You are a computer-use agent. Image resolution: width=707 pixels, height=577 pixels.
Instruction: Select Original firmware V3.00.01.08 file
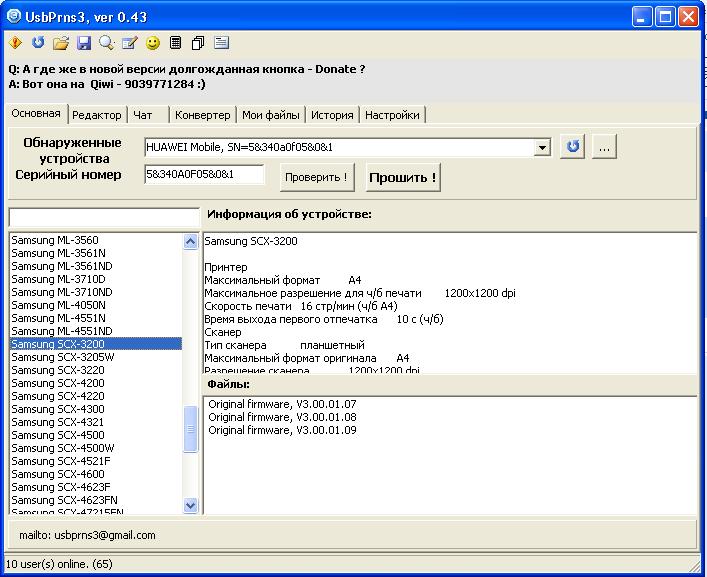tap(282, 417)
